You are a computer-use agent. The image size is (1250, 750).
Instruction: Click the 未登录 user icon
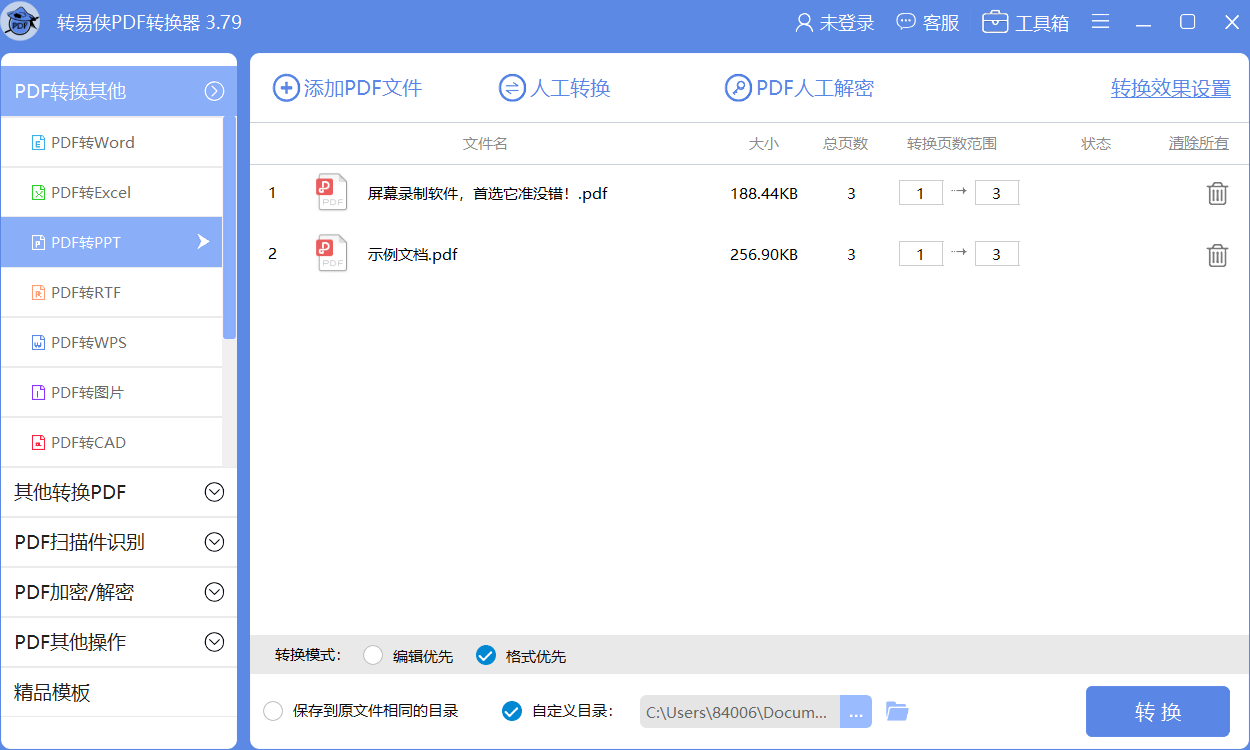pos(804,23)
